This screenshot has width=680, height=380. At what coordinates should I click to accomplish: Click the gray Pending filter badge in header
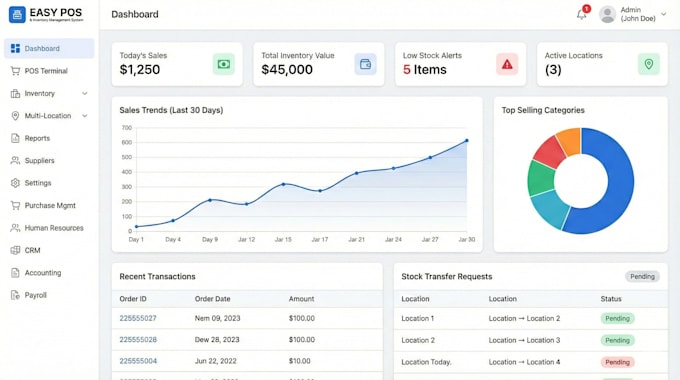(x=642, y=276)
